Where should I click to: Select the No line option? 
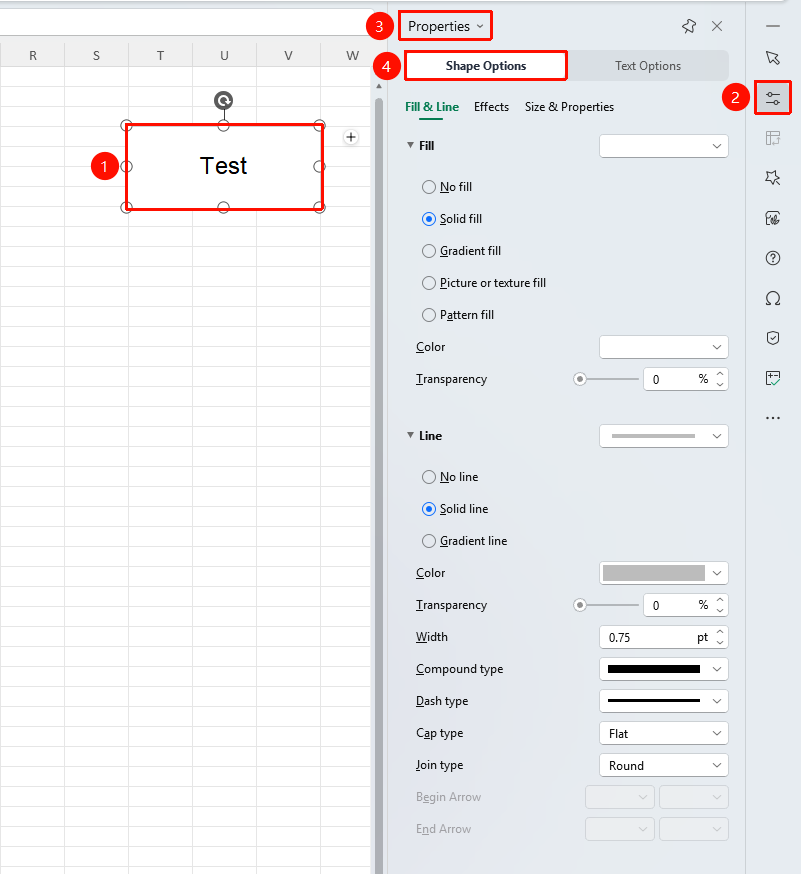pyautogui.click(x=450, y=477)
